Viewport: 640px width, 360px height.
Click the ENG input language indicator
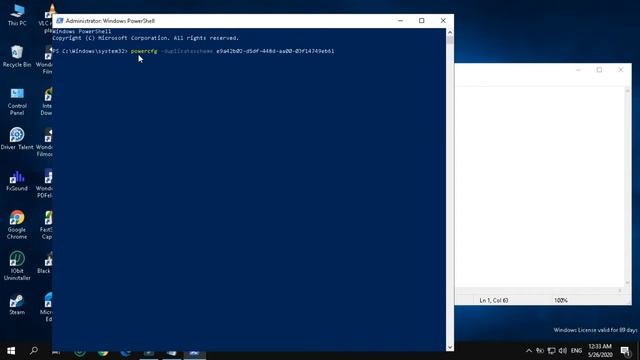coord(576,351)
